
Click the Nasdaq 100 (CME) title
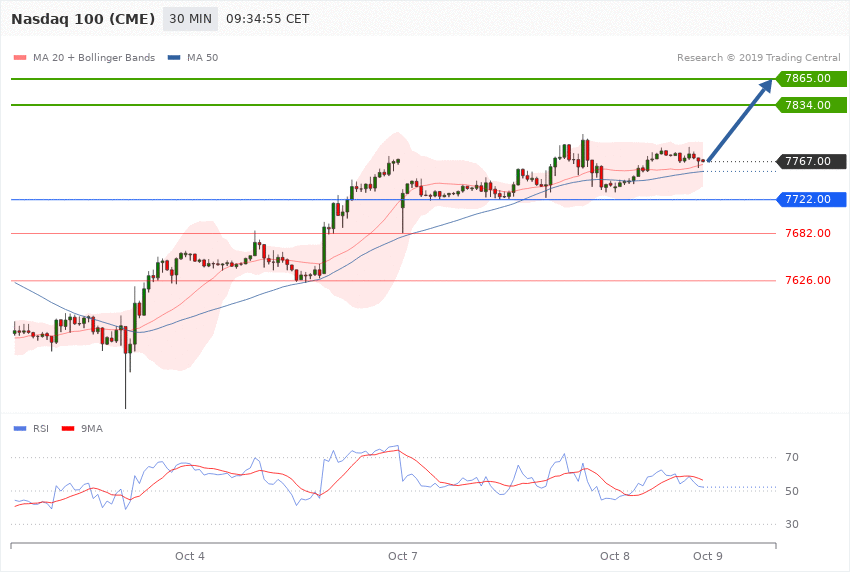tap(83, 19)
